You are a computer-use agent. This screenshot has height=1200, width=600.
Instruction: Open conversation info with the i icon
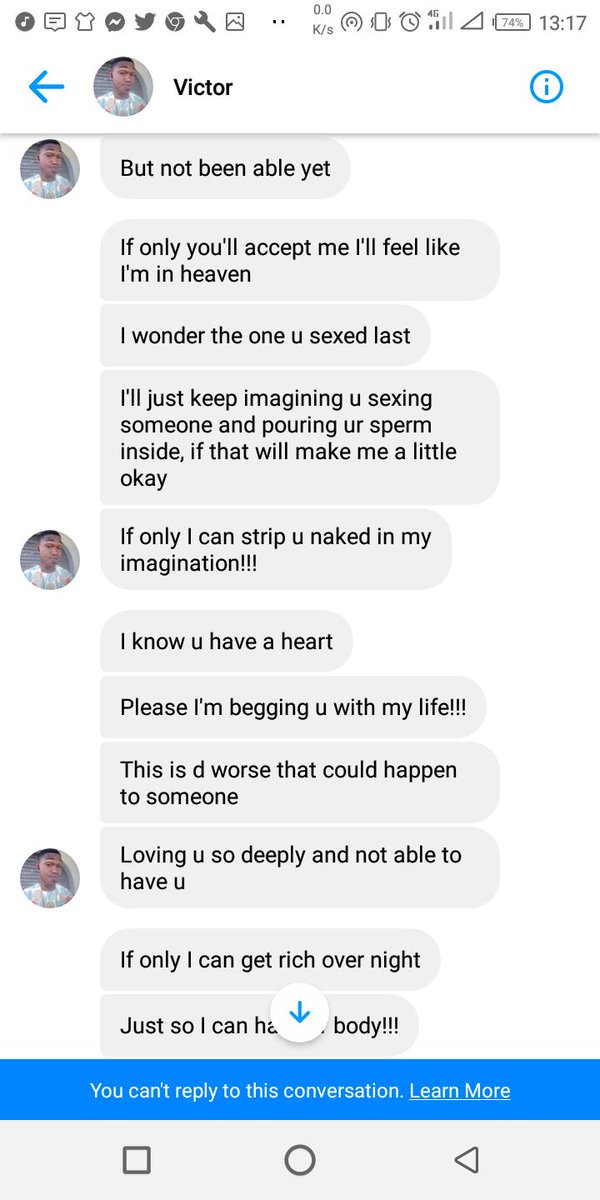tap(546, 88)
